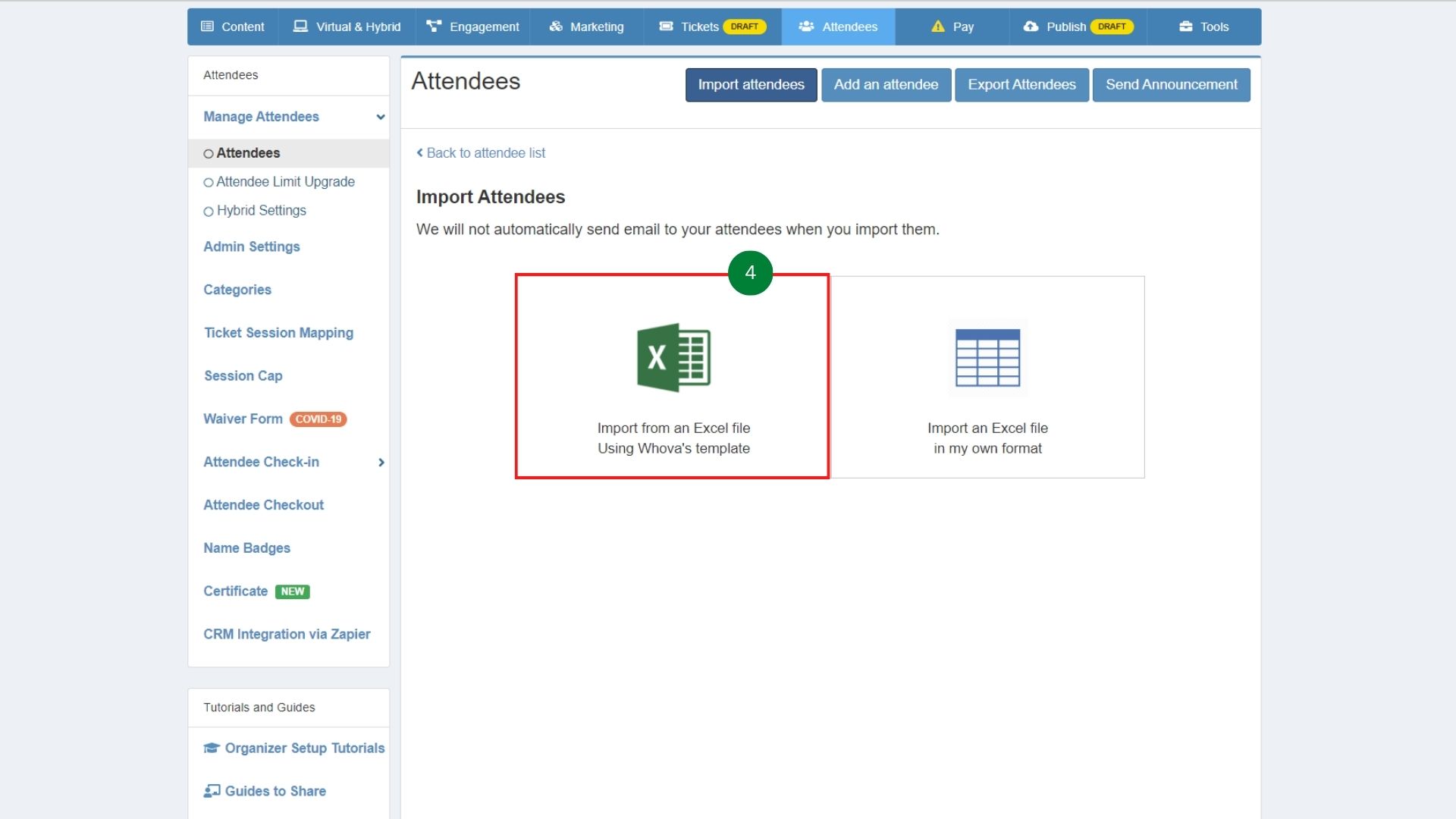The height and width of the screenshot is (819, 1456).
Task: Select the Hybrid Settings bullet
Action: click(x=208, y=211)
